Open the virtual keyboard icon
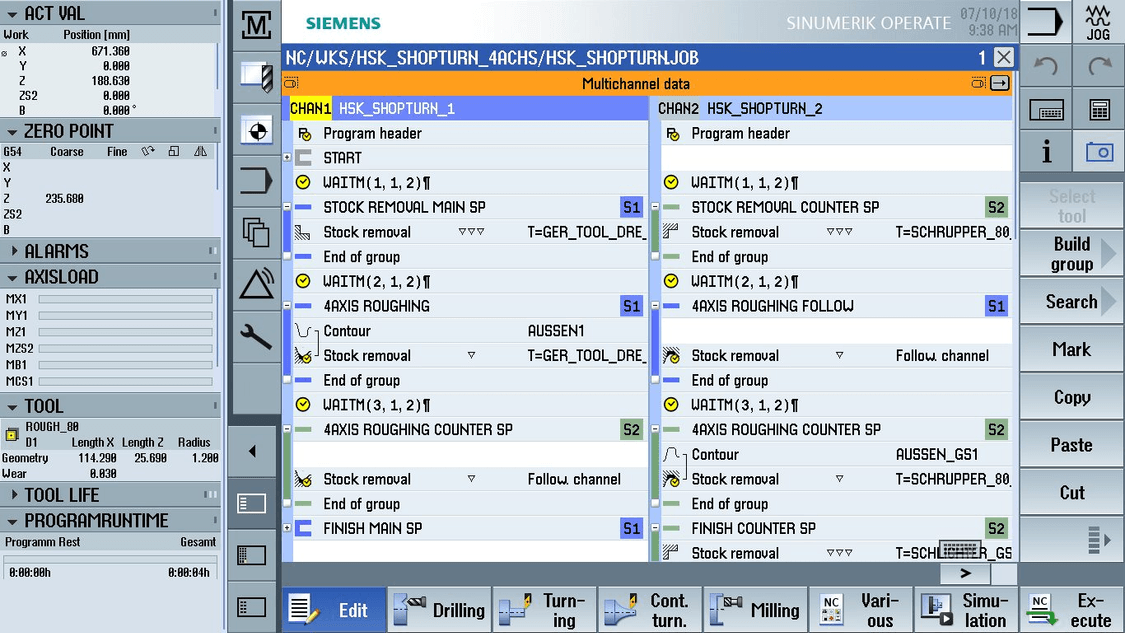This screenshot has width=1125, height=633. pos(1046,111)
